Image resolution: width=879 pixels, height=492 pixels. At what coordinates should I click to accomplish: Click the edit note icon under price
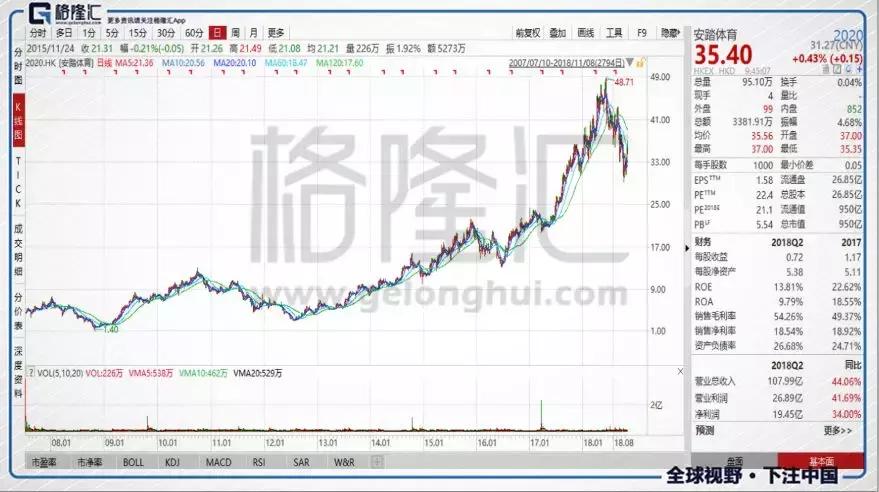pyautogui.click(x=837, y=70)
